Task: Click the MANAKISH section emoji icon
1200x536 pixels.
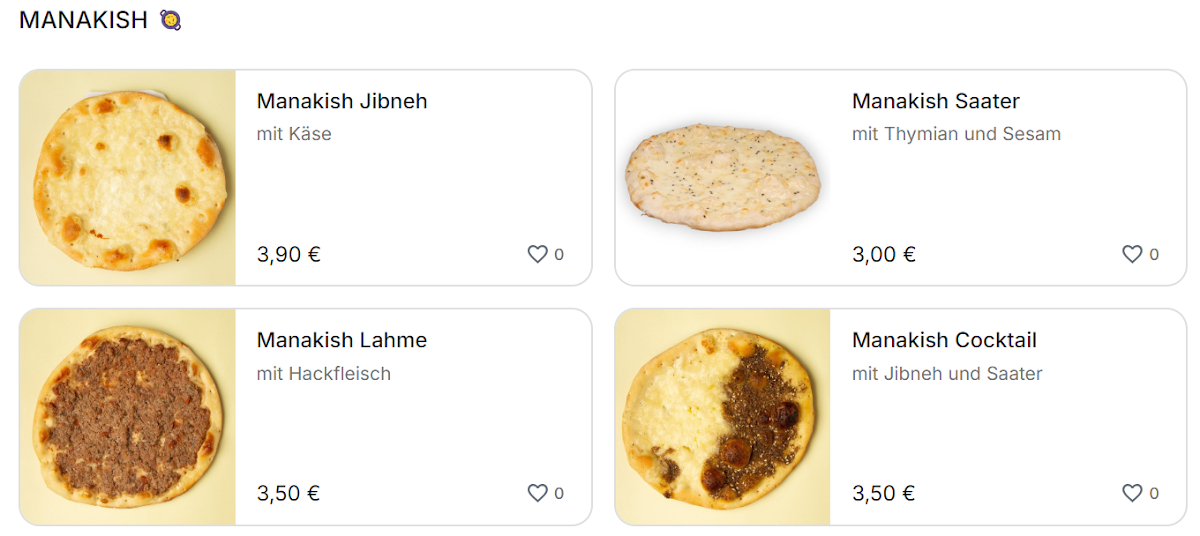Action: coord(170,20)
